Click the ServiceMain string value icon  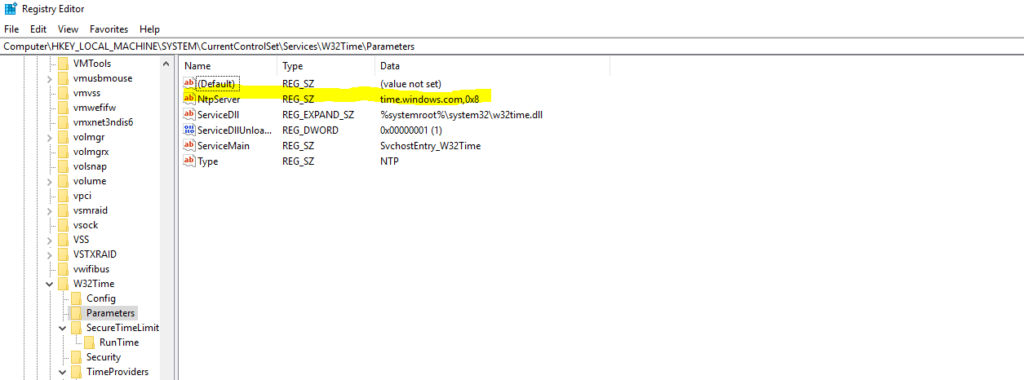pyautogui.click(x=189, y=146)
